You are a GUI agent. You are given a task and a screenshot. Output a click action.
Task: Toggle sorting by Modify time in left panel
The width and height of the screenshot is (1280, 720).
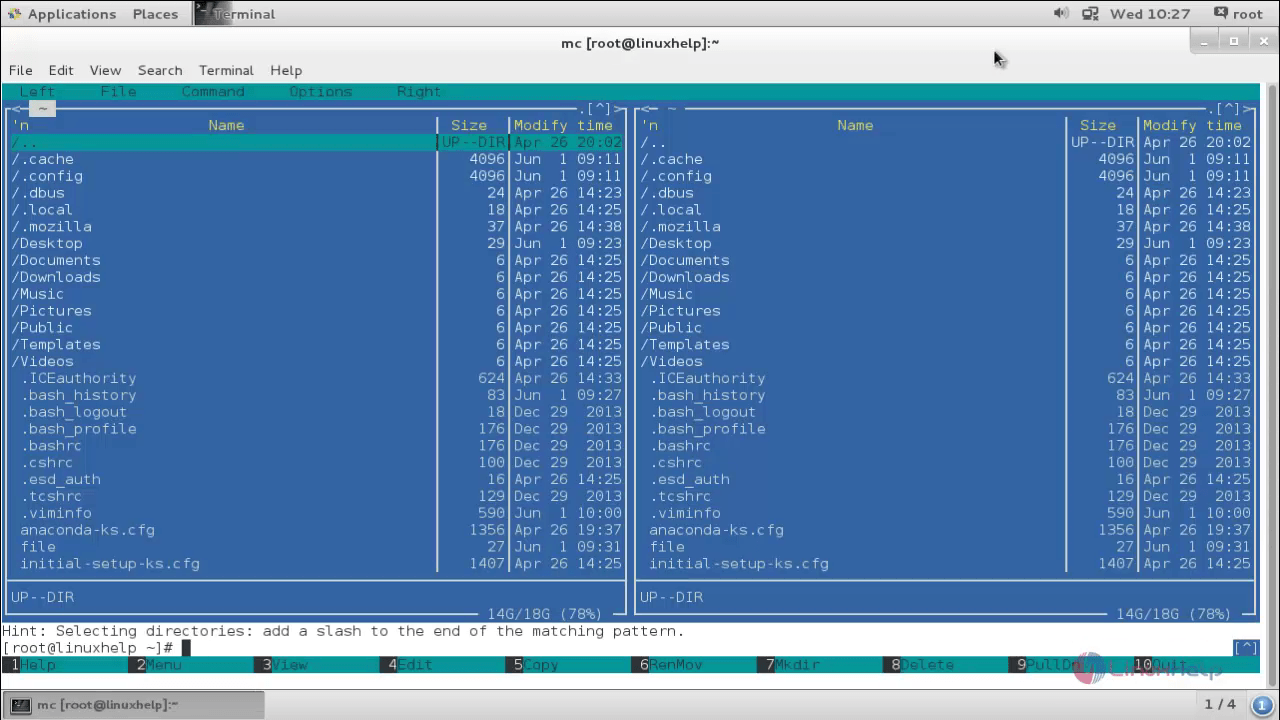(563, 125)
